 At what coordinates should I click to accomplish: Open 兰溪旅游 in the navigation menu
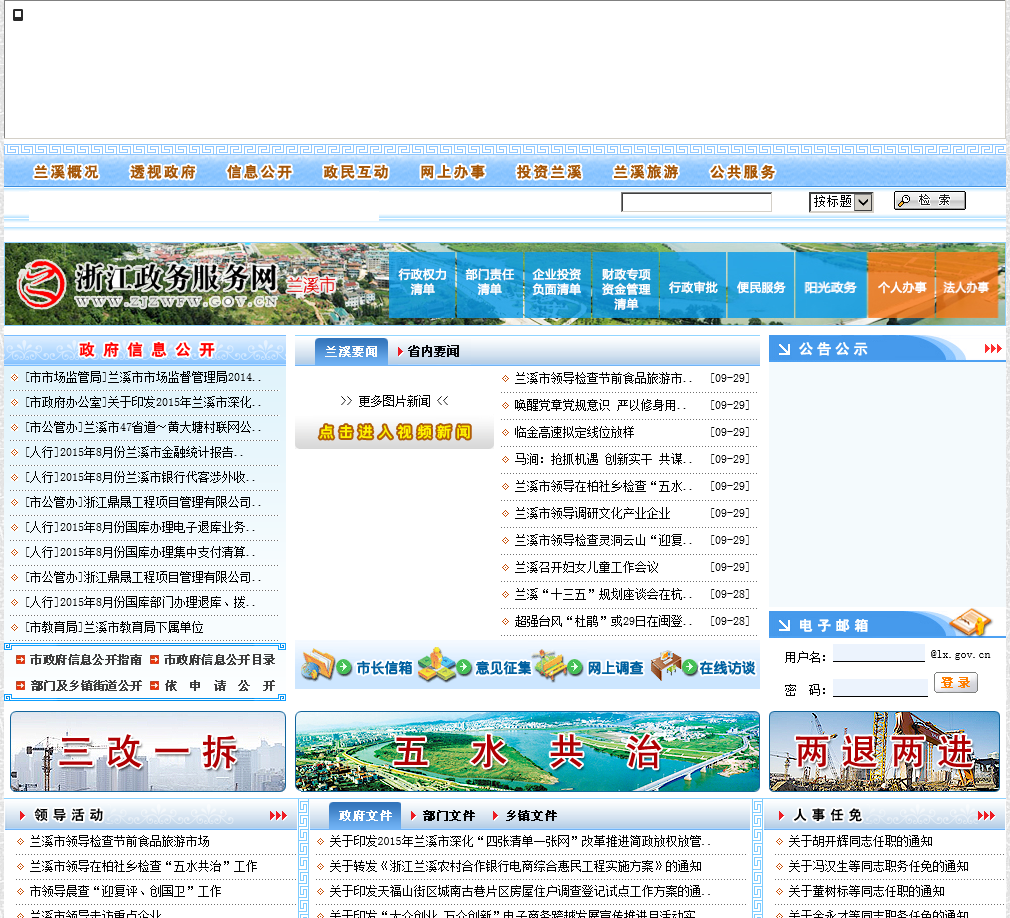tap(645, 172)
